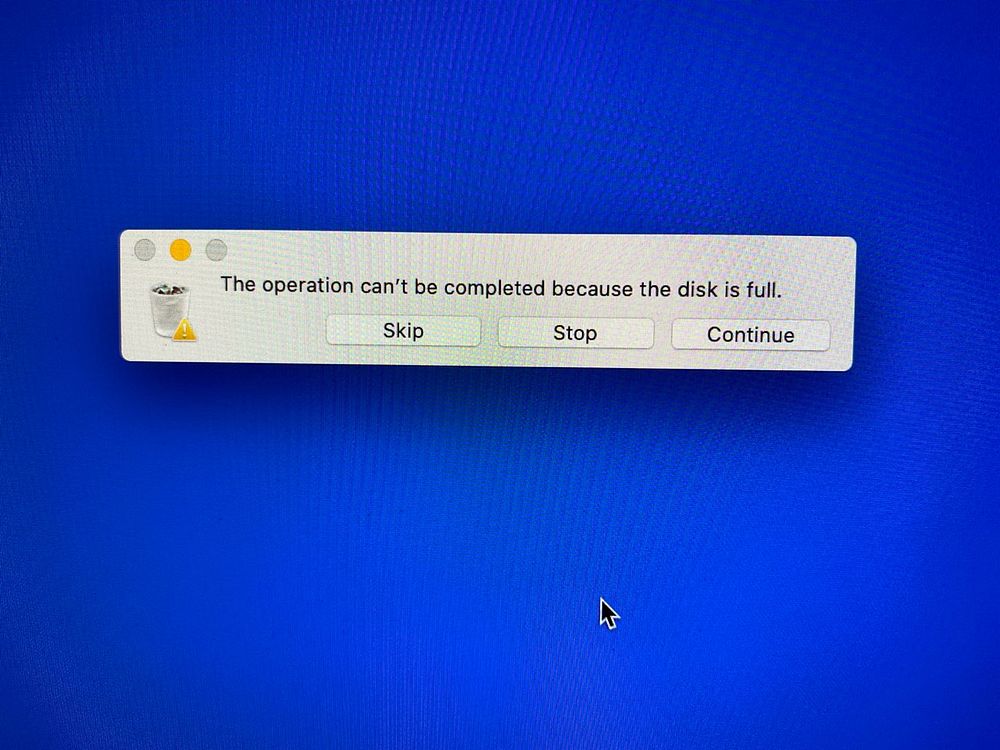Click the yellow warning triangle badge
Viewport: 1000px width, 750px height.
[x=185, y=330]
